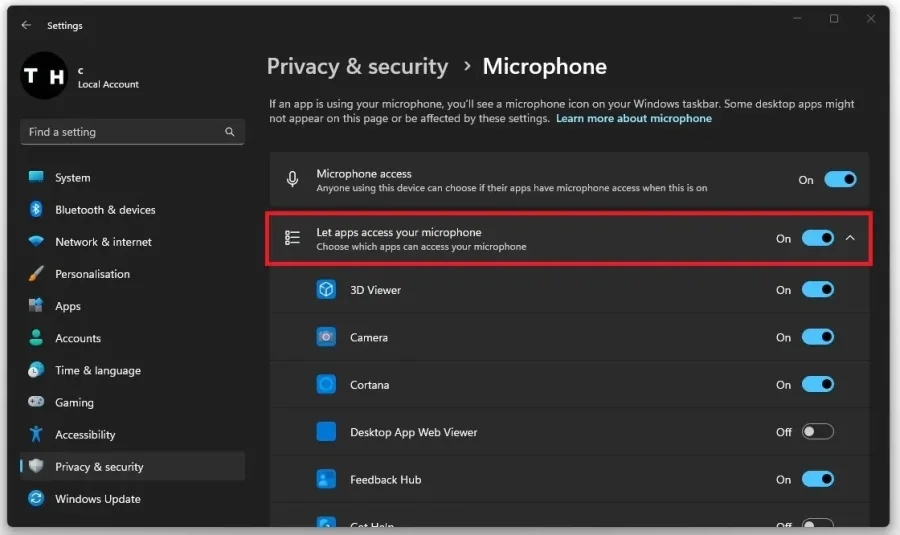
Task: Click the Gaming controller icon
Action: pyautogui.click(x=36, y=402)
